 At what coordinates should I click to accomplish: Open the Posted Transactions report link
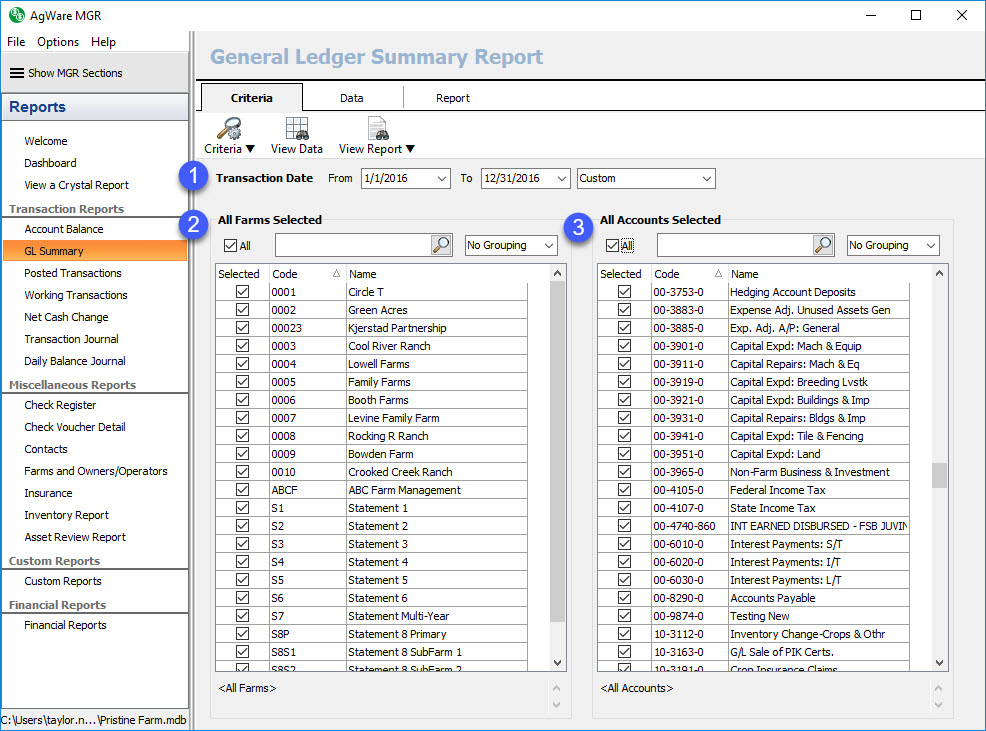[x=73, y=273]
